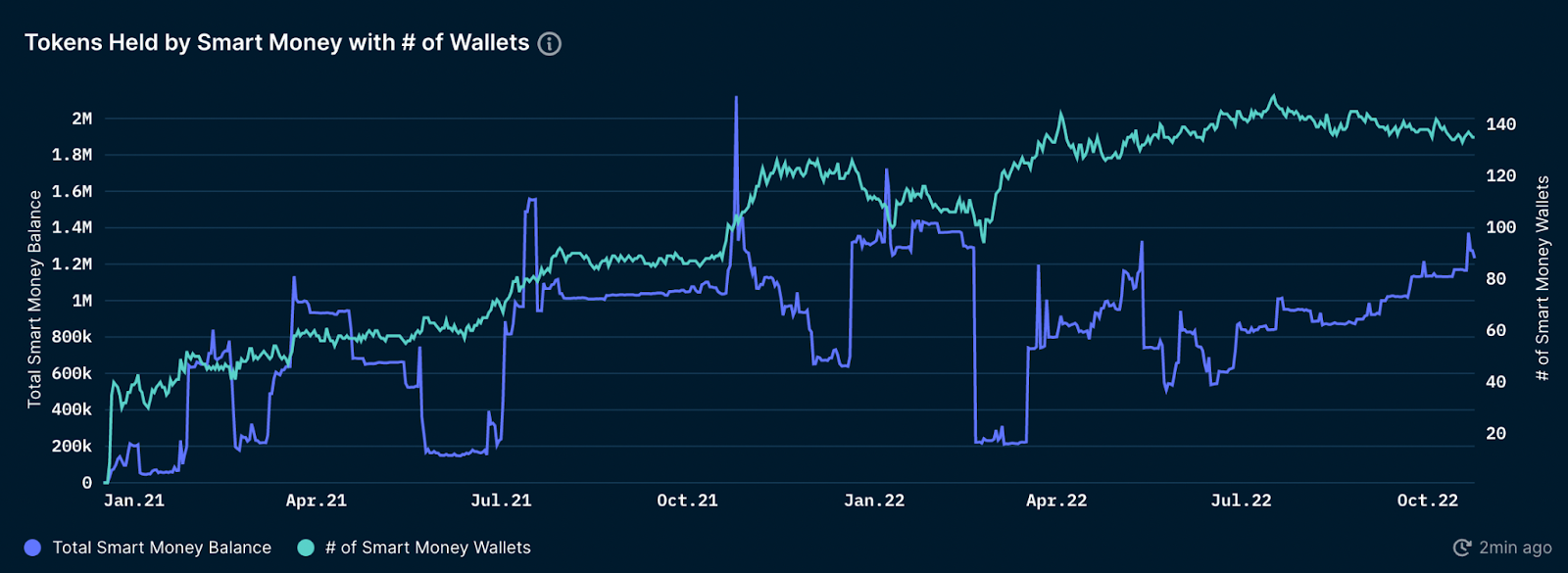Select the Jan.21 label on the x-axis
Viewport: 1568px width, 573px height.
pos(134,501)
